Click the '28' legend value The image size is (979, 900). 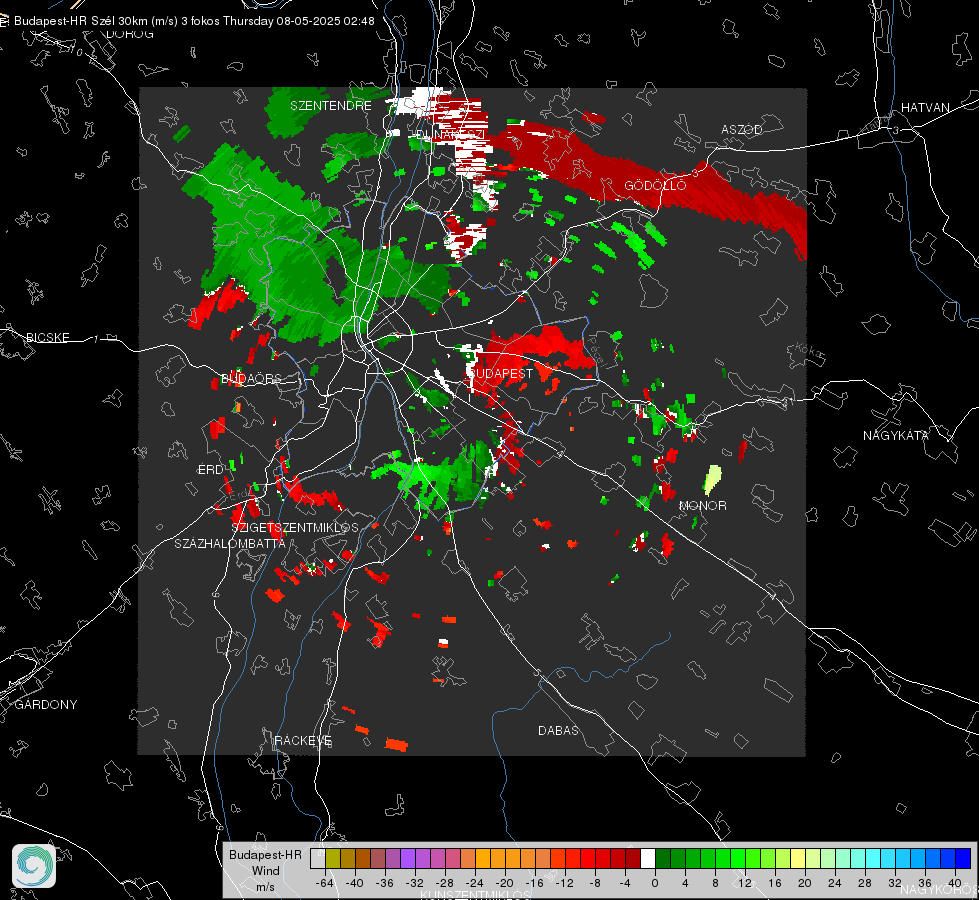864,883
